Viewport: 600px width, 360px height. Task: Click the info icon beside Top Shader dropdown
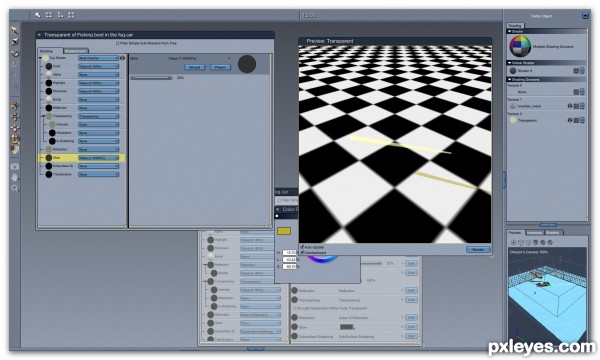coord(122,58)
